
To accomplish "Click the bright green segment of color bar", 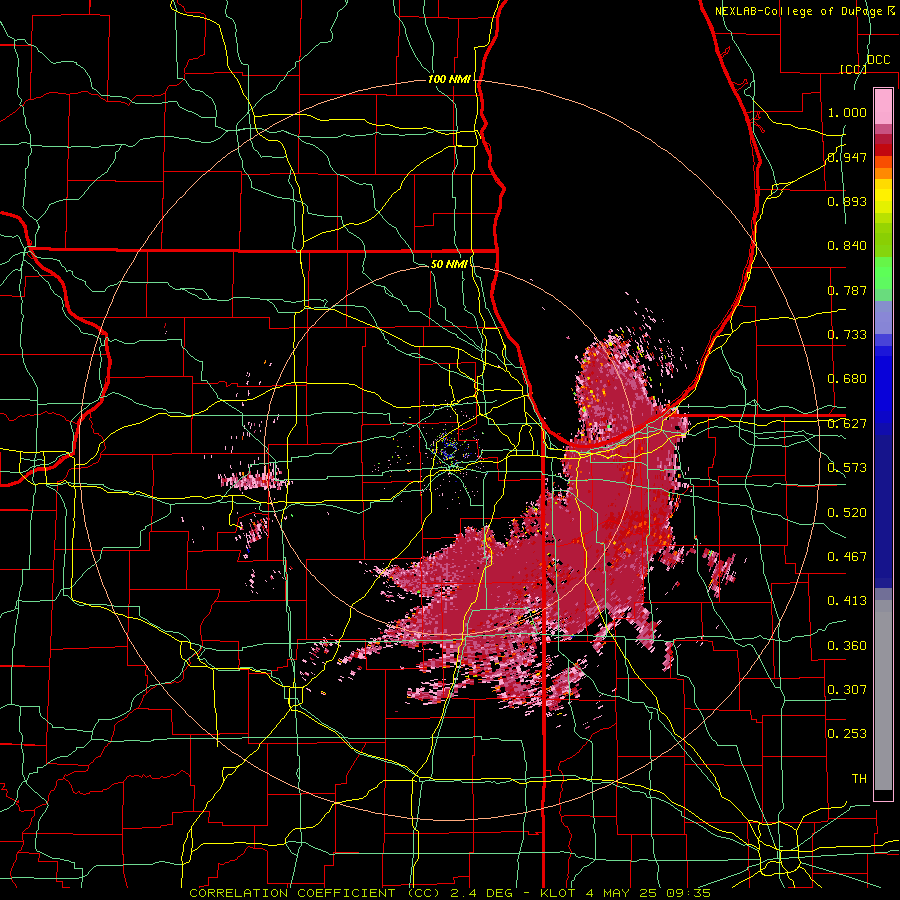I will pos(883,273).
